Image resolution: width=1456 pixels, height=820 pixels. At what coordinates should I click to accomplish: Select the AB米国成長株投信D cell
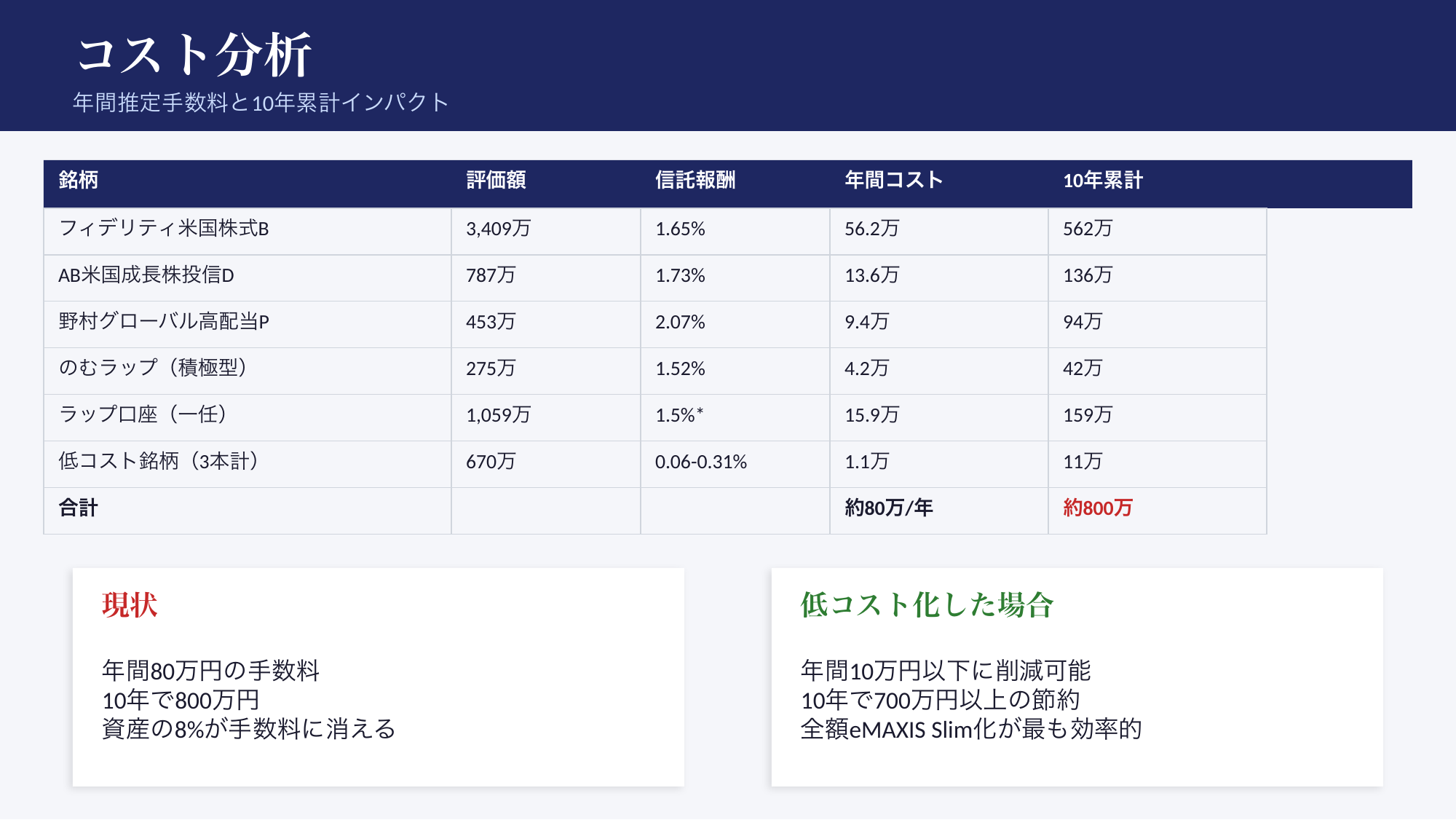pos(146,275)
